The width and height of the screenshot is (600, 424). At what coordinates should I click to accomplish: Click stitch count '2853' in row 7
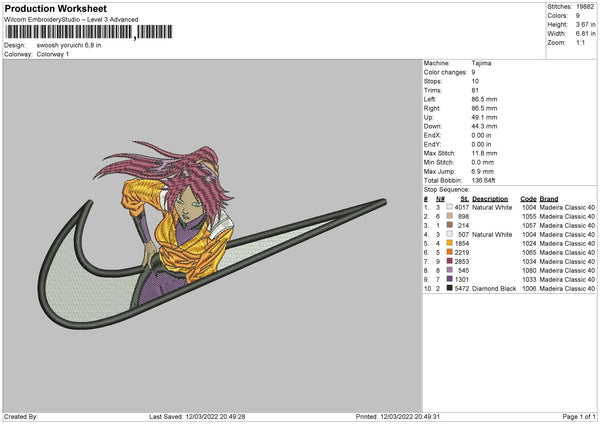click(462, 261)
